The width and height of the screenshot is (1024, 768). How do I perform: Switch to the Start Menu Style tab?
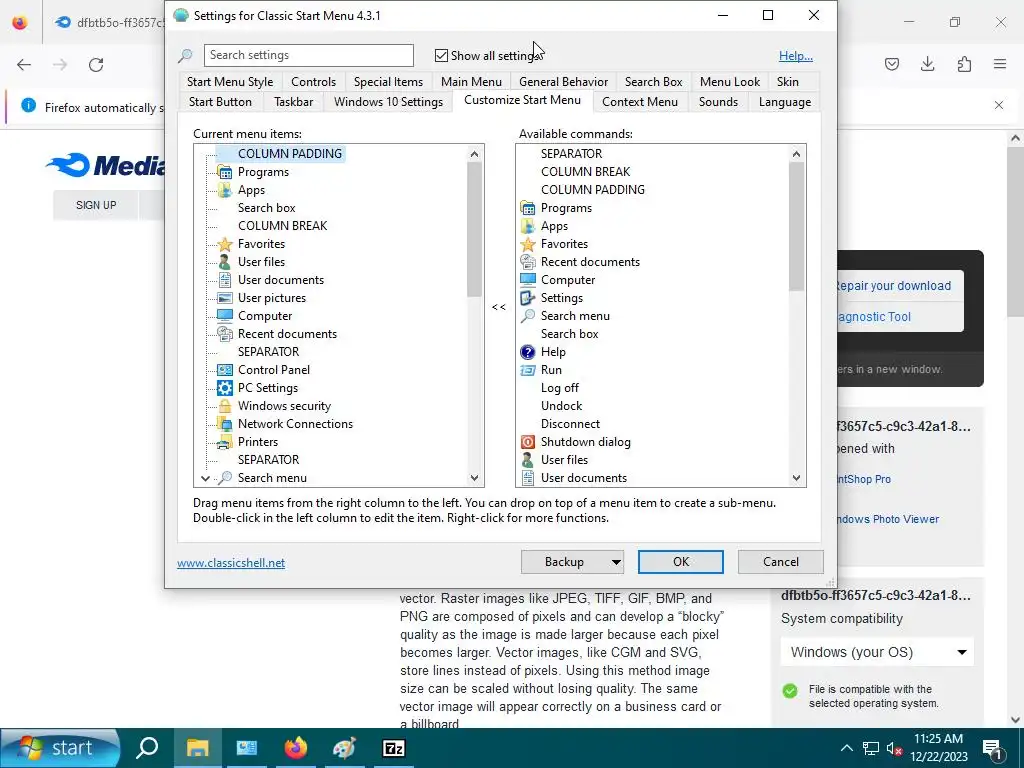(x=230, y=82)
